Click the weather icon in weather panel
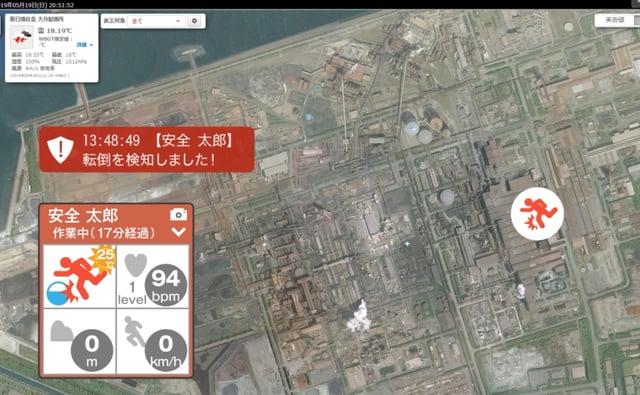640x395 pixels. click(x=21, y=37)
